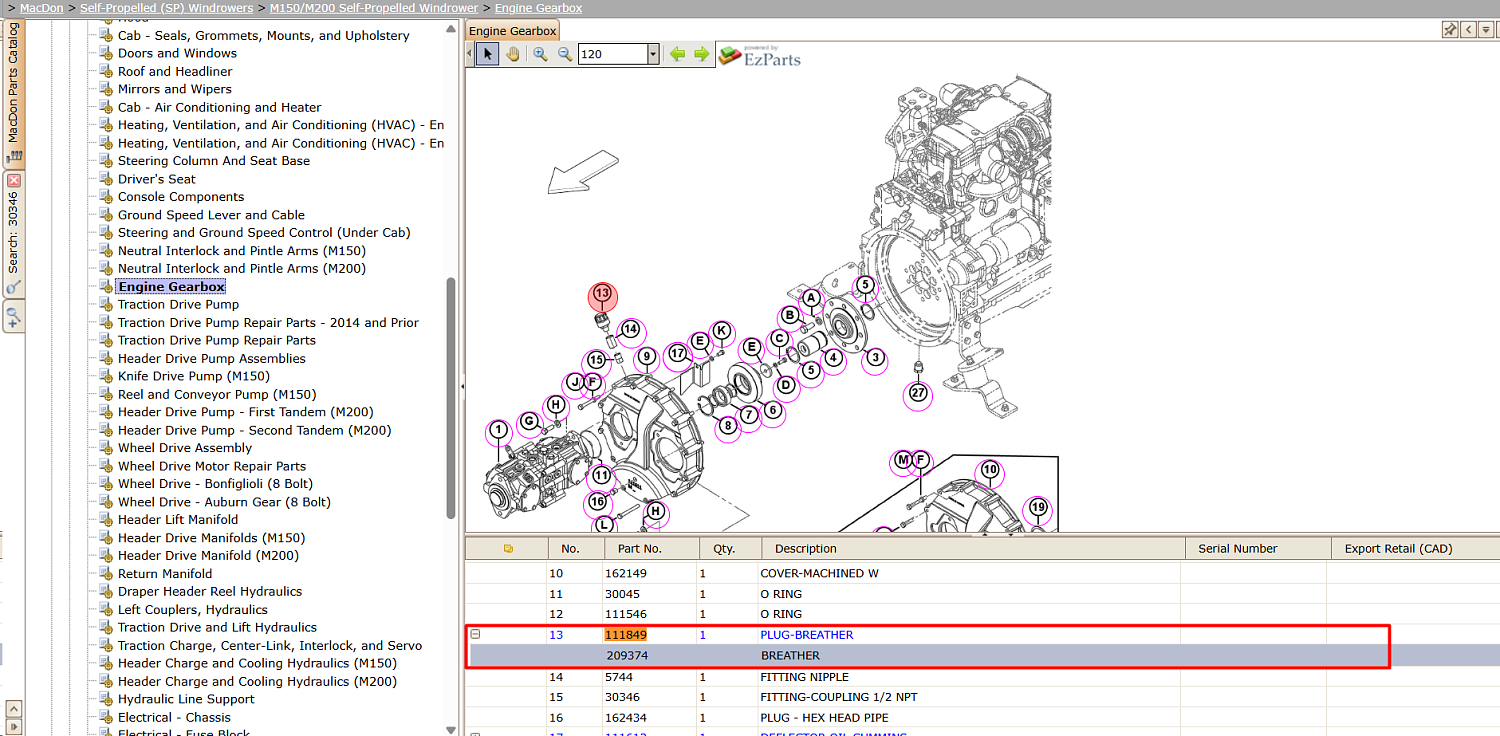Select callout 17 on the diagram
This screenshot has height=736, width=1500.
679,353
